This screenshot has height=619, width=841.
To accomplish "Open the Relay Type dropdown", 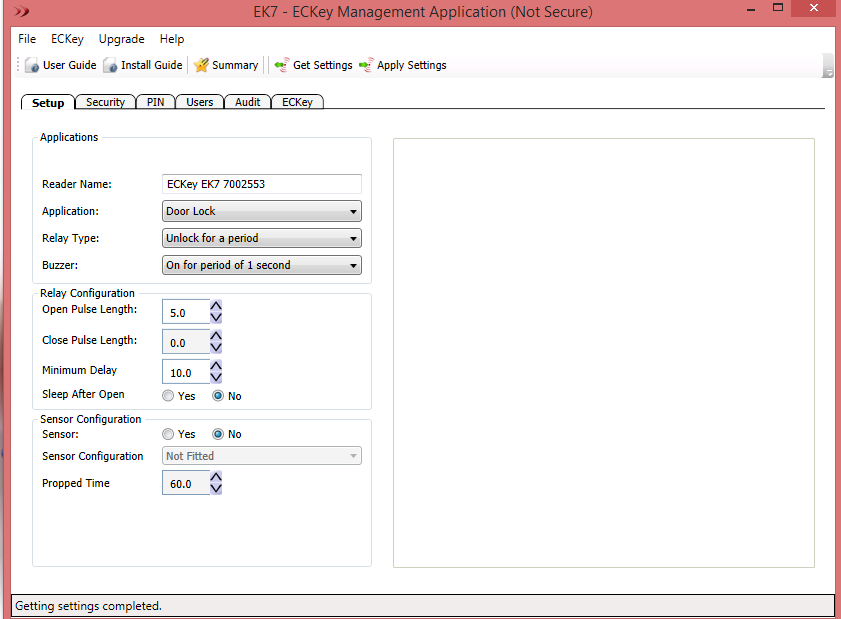I will (x=262, y=238).
